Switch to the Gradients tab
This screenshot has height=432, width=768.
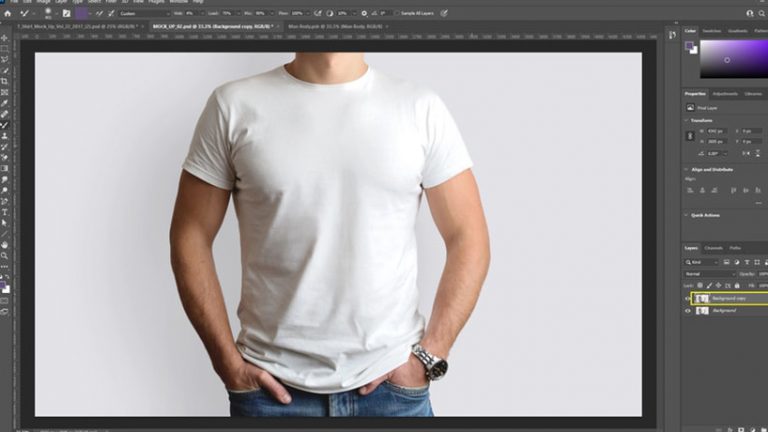[738, 31]
